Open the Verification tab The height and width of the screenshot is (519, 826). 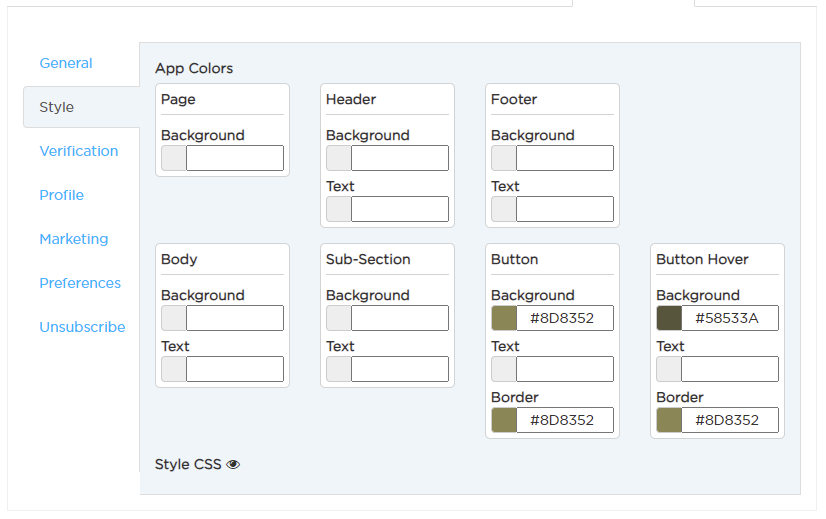tap(78, 151)
